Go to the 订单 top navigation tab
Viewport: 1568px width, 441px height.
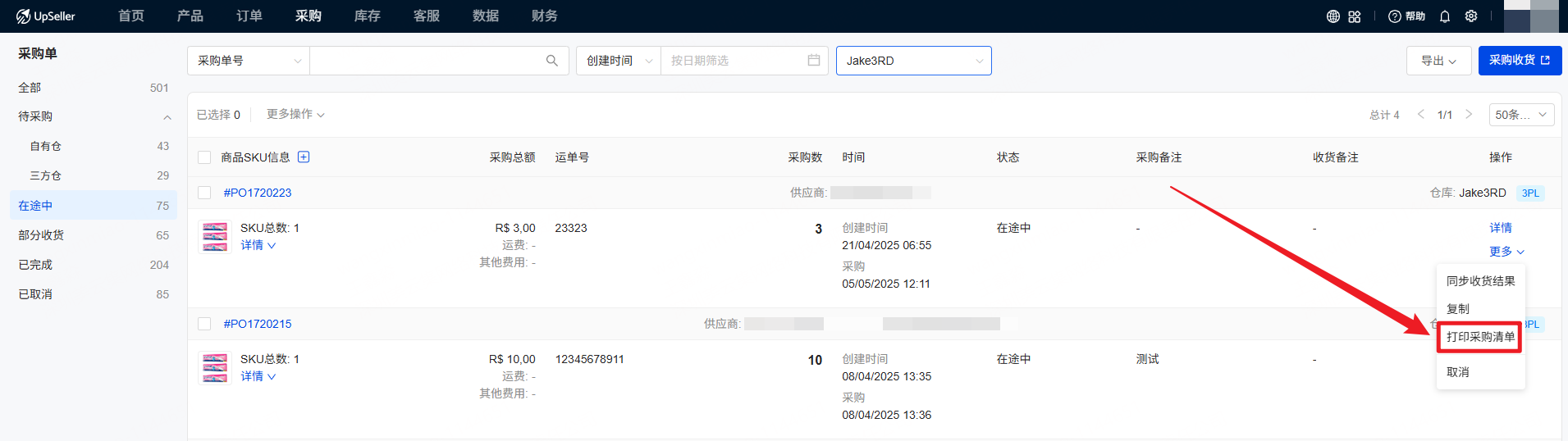249,16
